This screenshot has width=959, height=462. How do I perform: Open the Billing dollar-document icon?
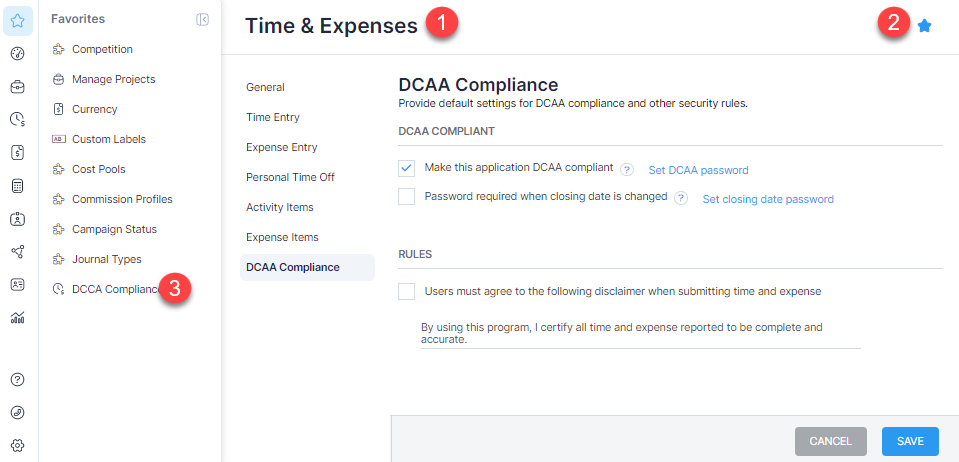[x=18, y=153]
